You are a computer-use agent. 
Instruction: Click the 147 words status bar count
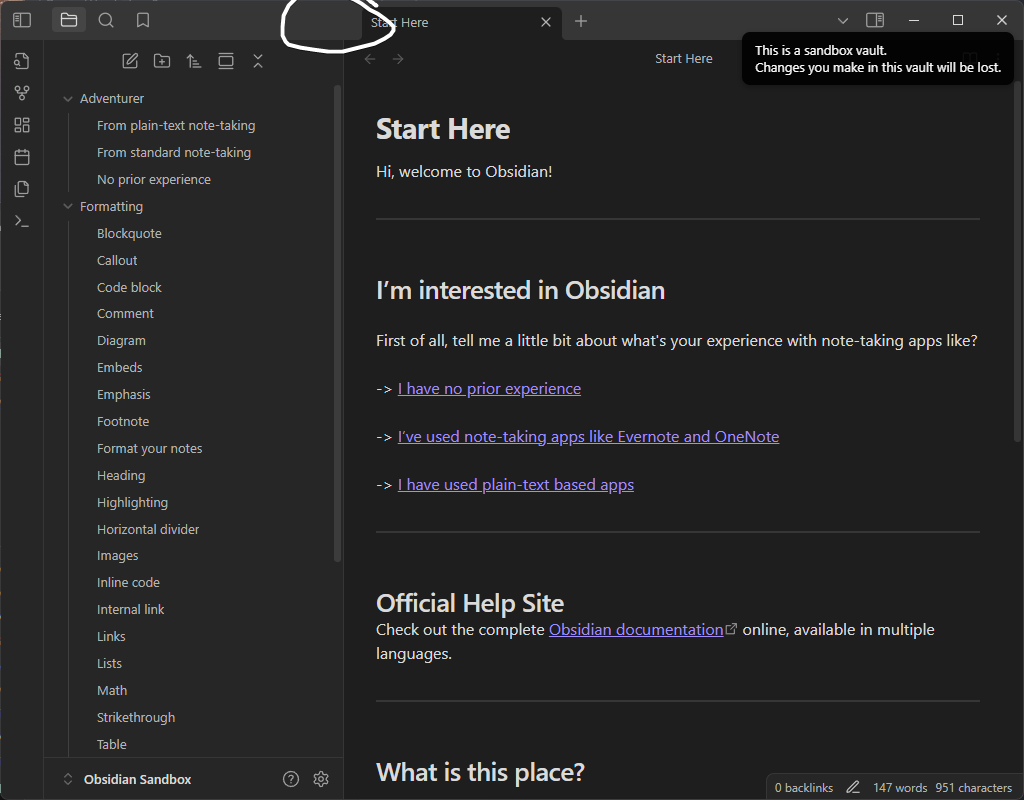pos(900,788)
